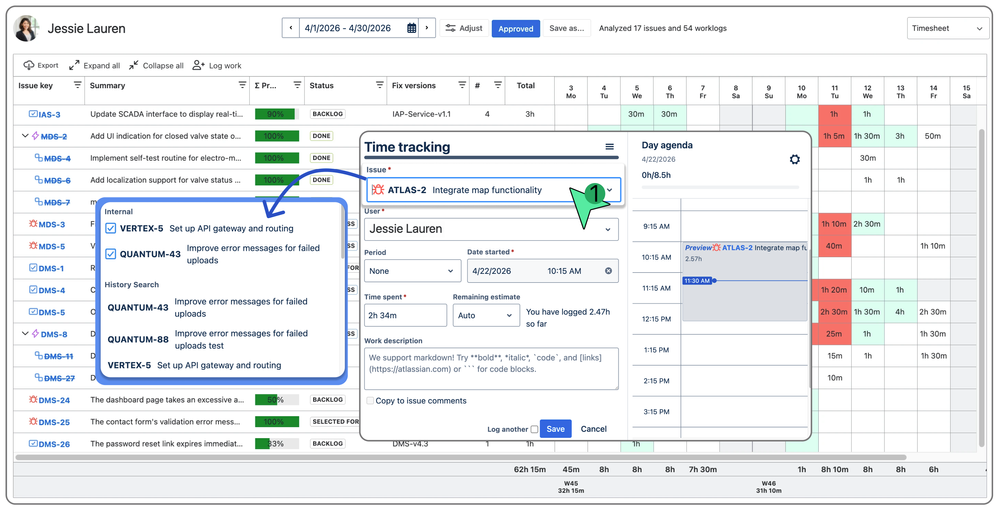Screen dimensions: 999x509
Task: Click the SELECTED FOR status of DMS-25
Action: tap(334, 422)
